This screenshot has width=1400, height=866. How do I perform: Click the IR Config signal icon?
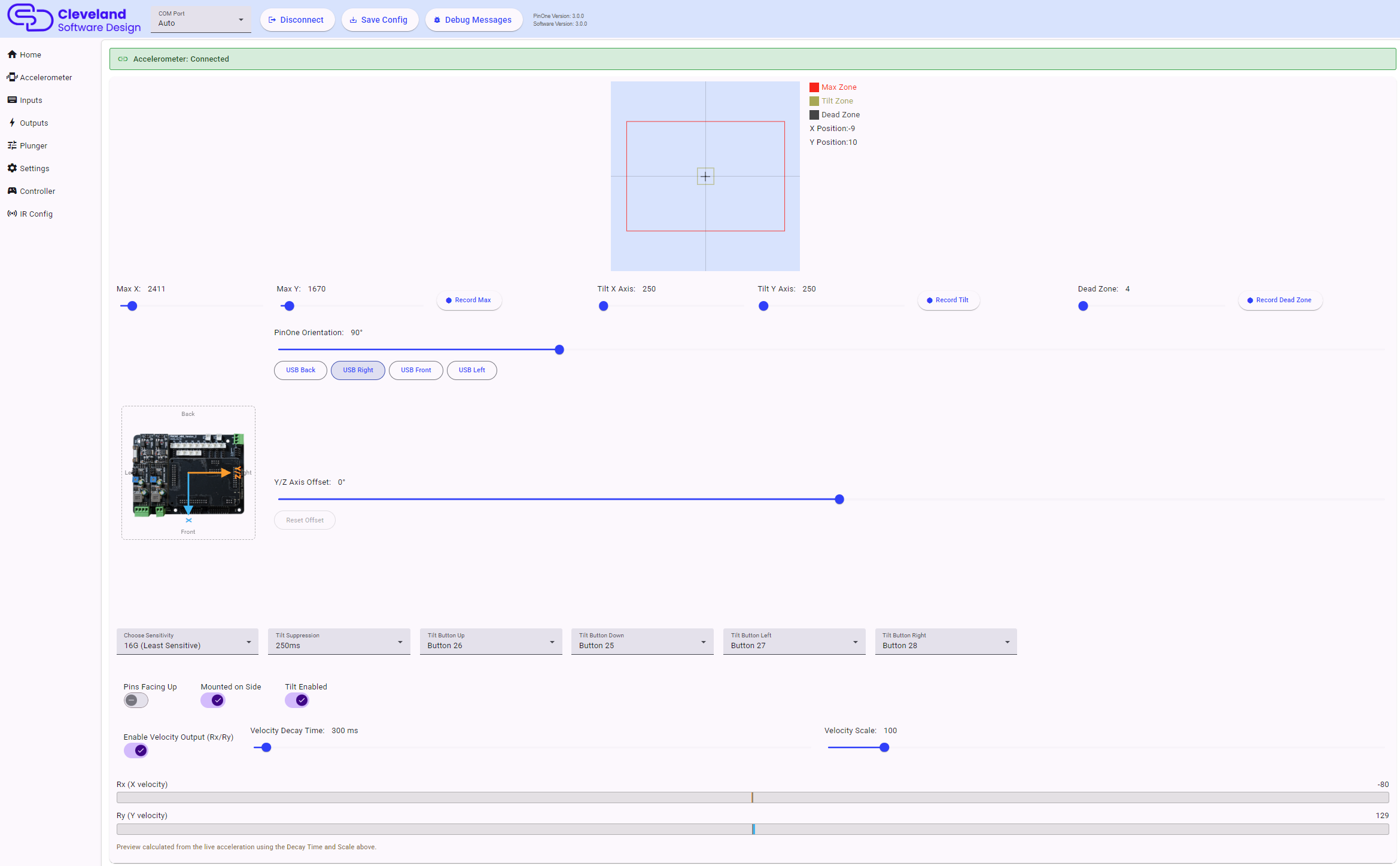12,214
